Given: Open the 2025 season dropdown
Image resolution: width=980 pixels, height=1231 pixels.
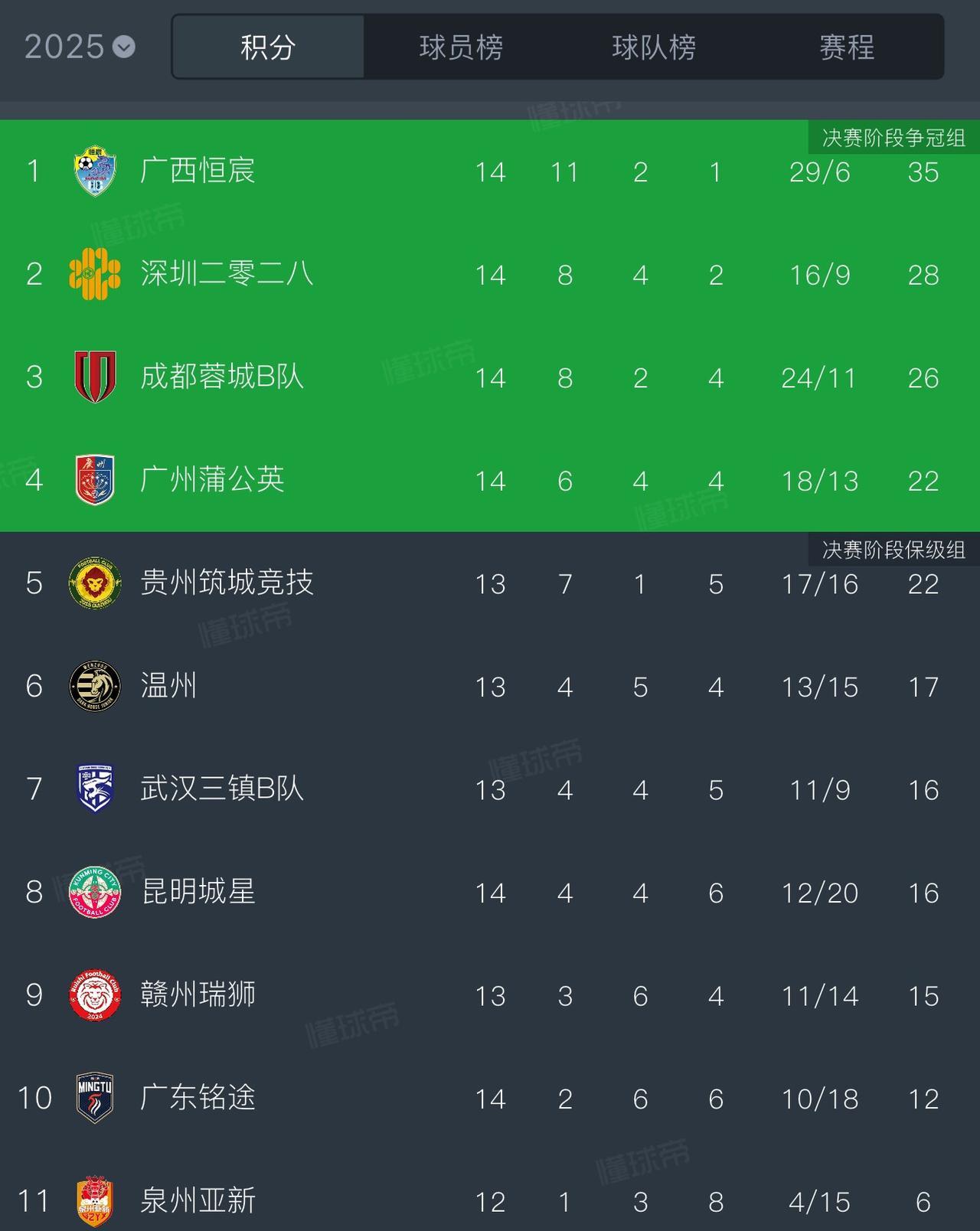Looking at the screenshot, I should 80,47.
